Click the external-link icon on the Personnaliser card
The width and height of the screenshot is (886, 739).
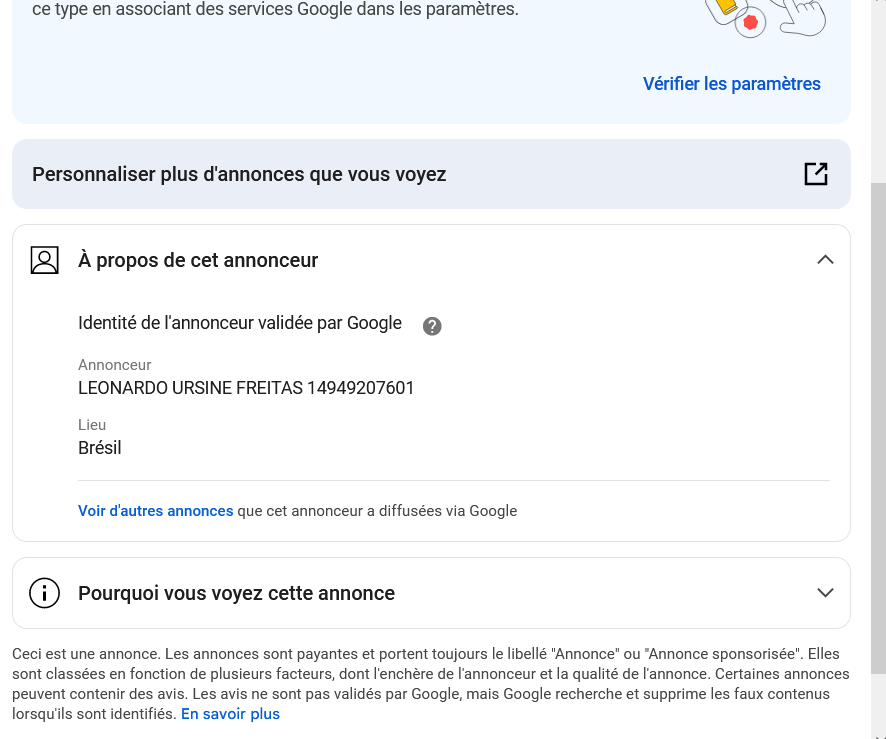pyautogui.click(x=816, y=174)
